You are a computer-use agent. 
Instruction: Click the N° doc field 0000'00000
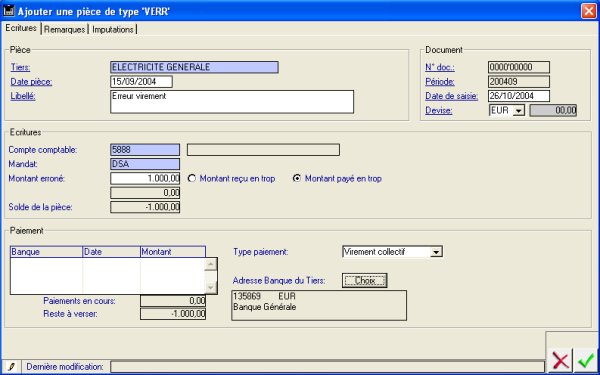pyautogui.click(x=519, y=67)
